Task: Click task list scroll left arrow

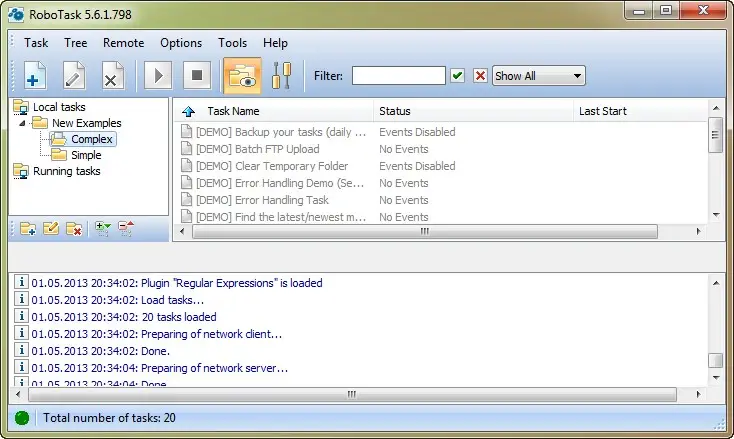Action: [182, 231]
